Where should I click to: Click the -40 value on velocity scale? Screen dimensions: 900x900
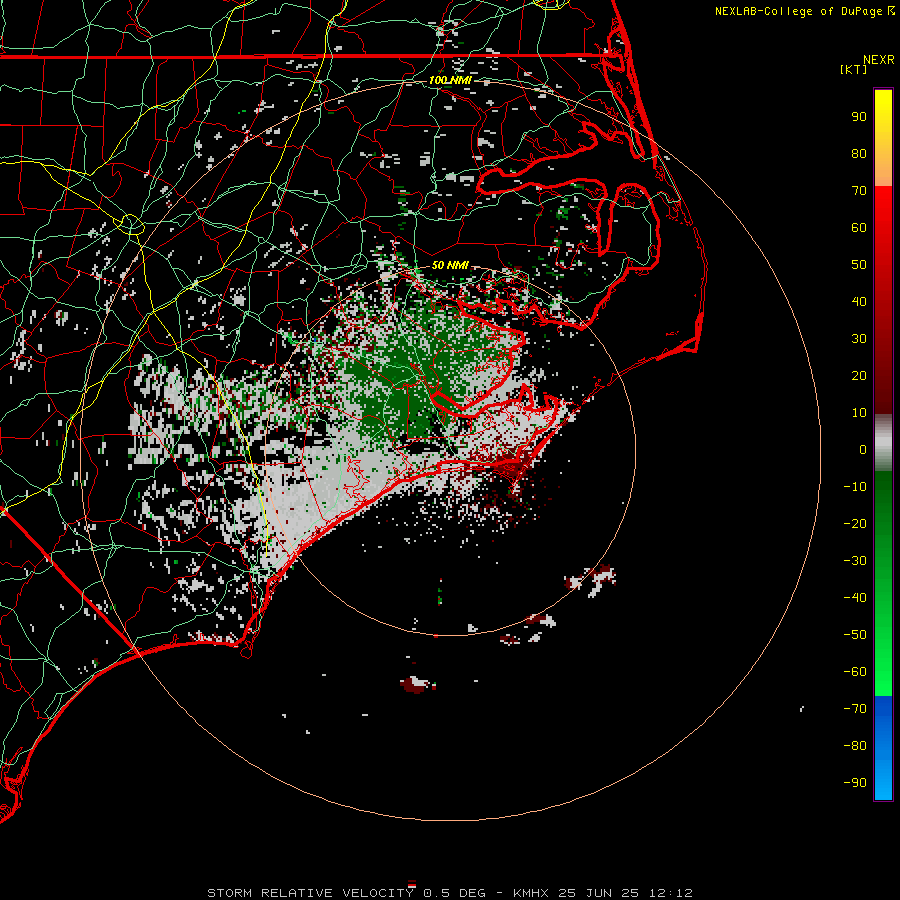click(x=855, y=598)
